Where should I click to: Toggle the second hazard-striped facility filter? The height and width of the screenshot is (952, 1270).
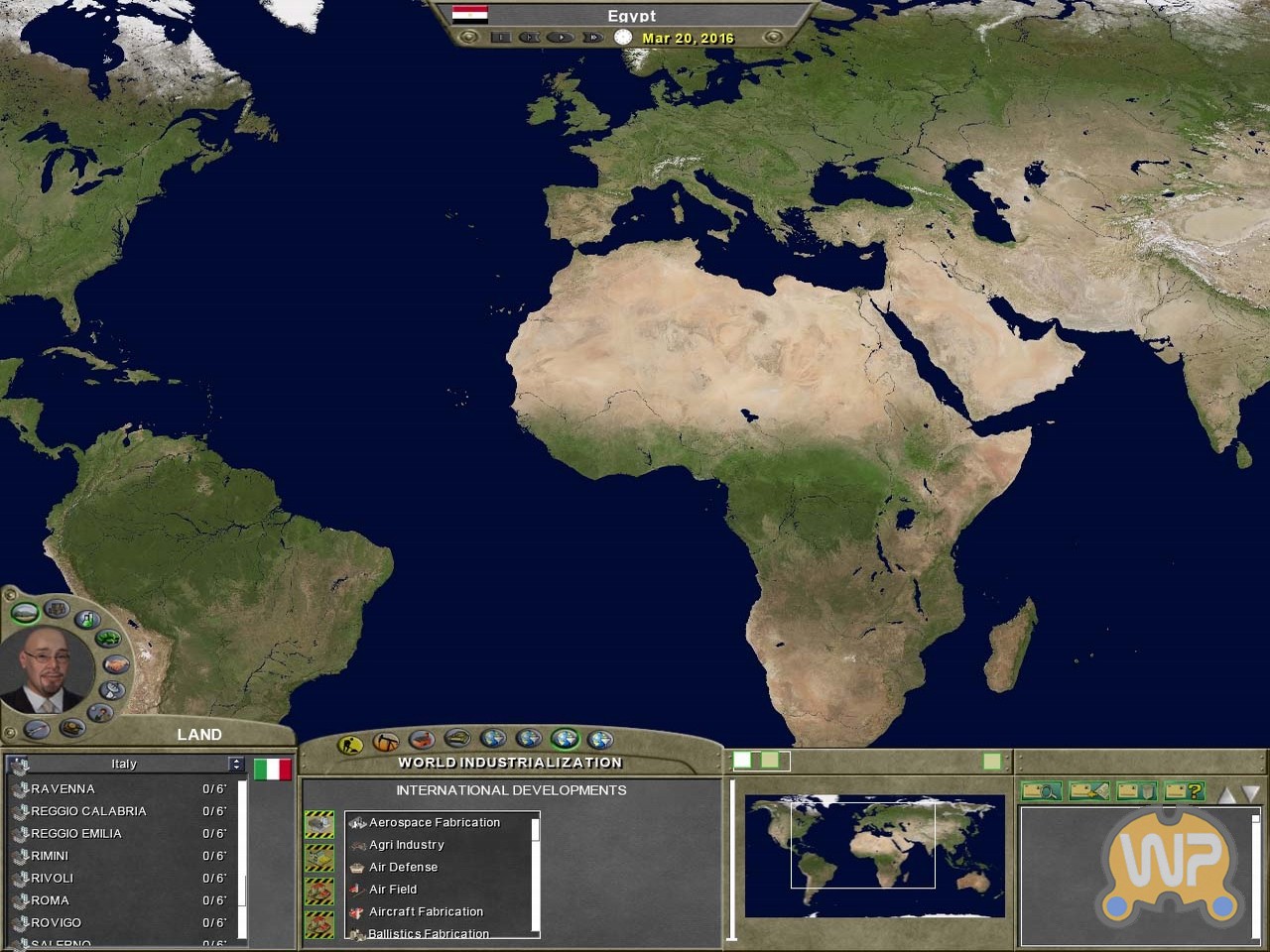(x=319, y=858)
